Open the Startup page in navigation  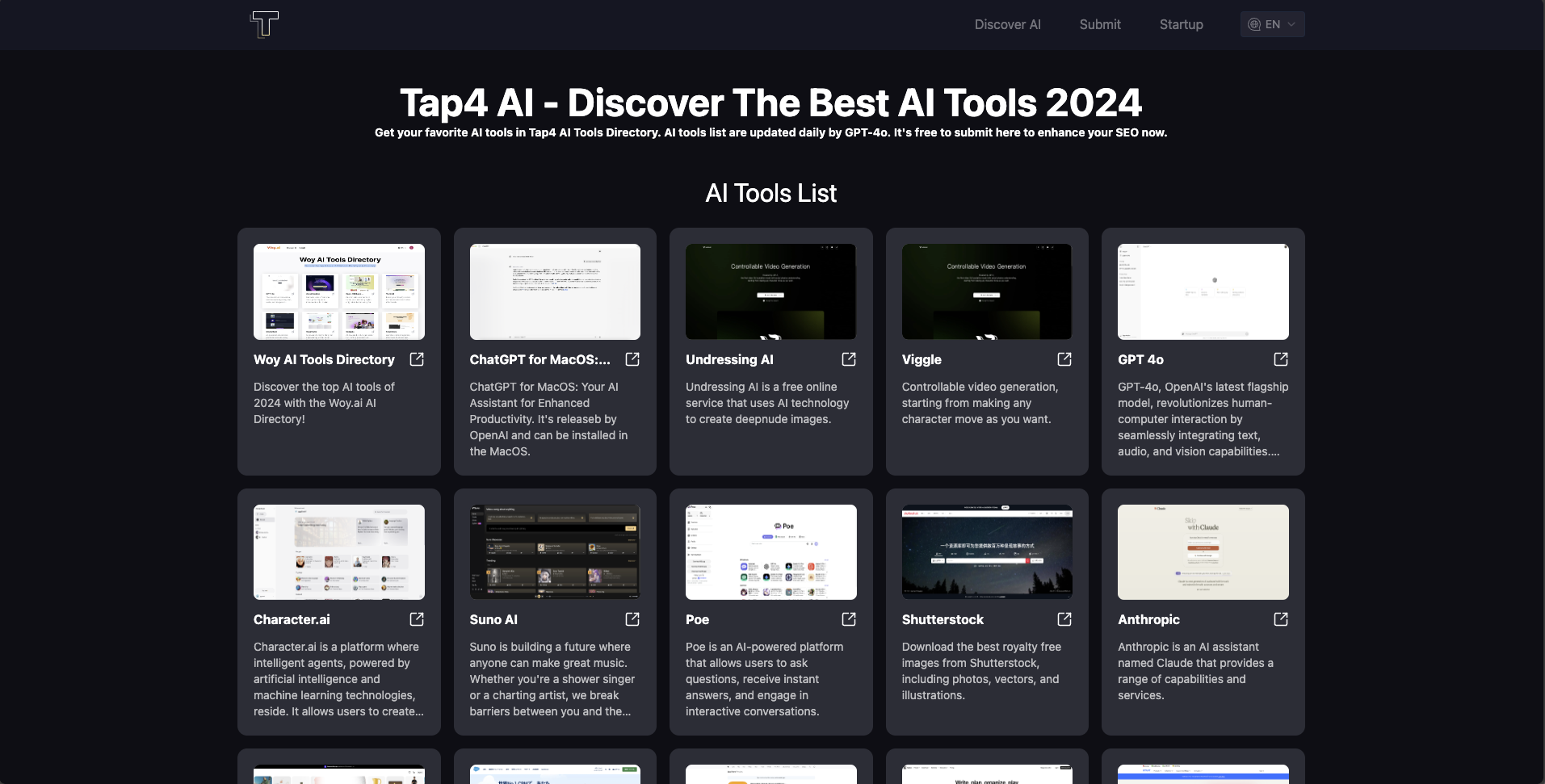(1181, 24)
